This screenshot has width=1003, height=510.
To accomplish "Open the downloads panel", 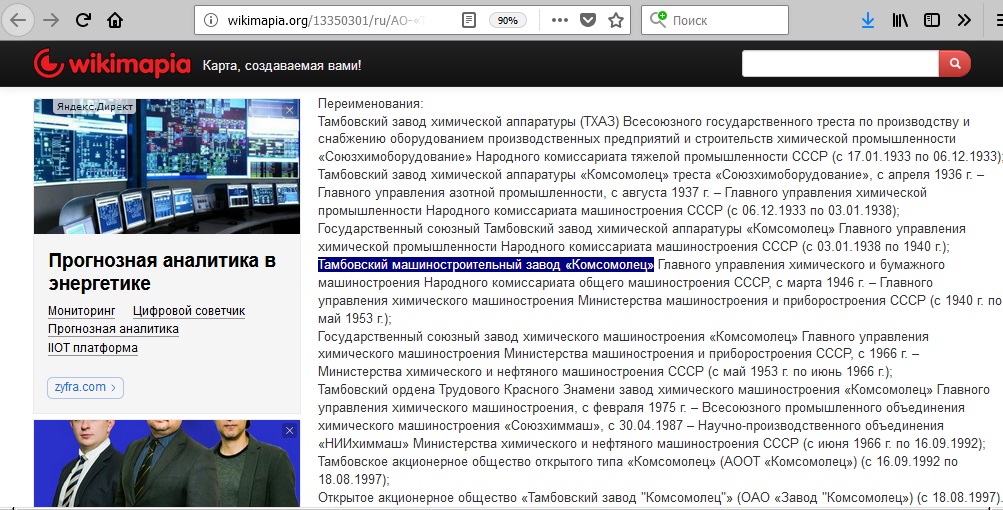I will (x=868, y=20).
